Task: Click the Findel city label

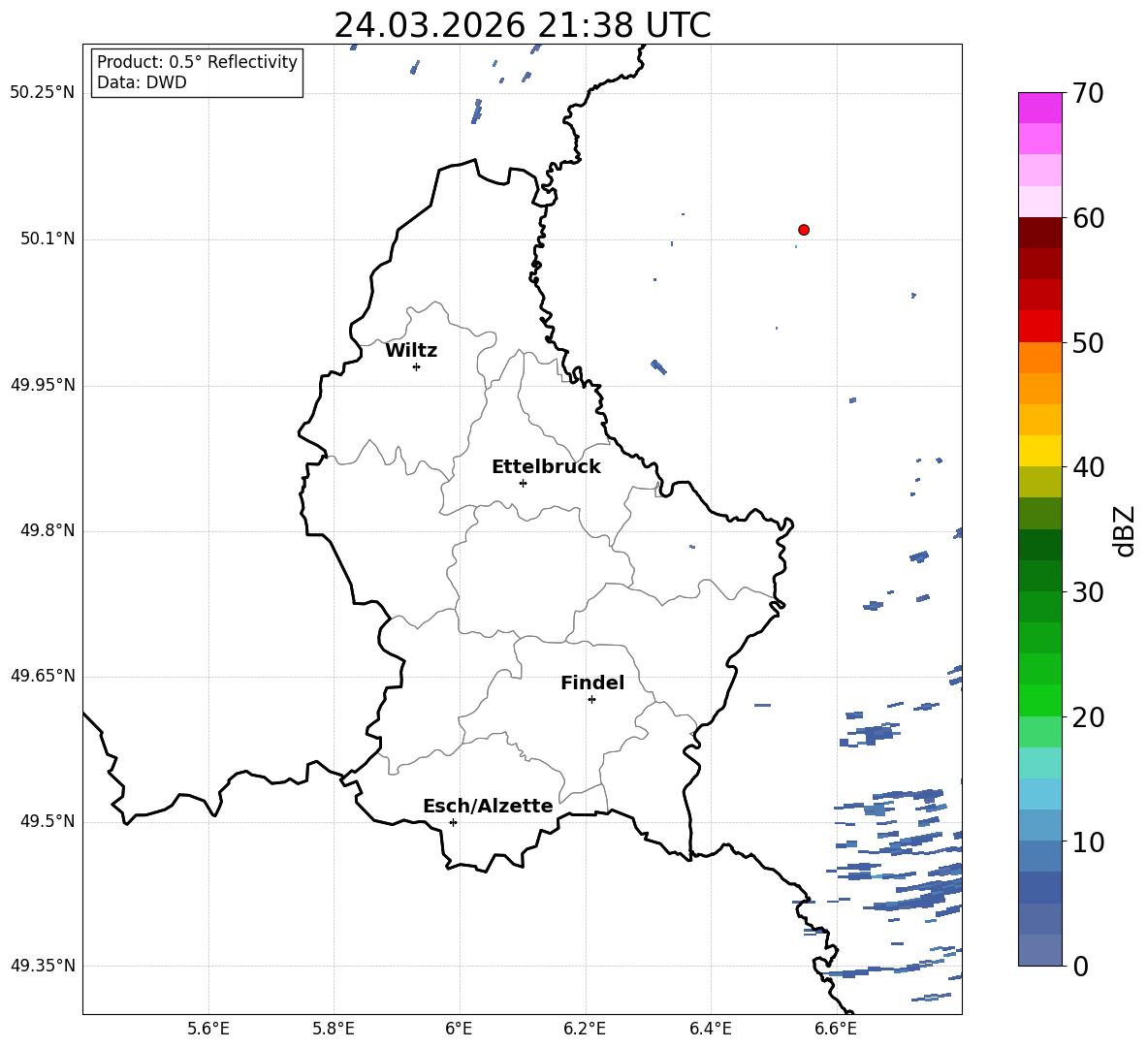Action: 592,683
